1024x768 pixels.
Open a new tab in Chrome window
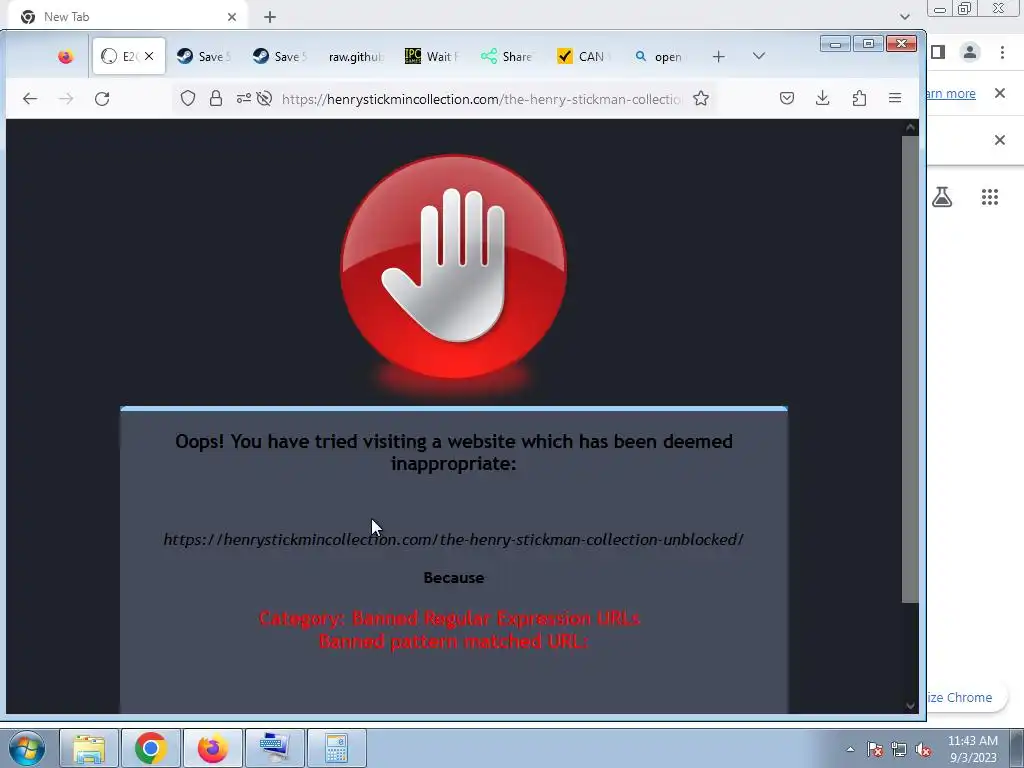pos(270,17)
